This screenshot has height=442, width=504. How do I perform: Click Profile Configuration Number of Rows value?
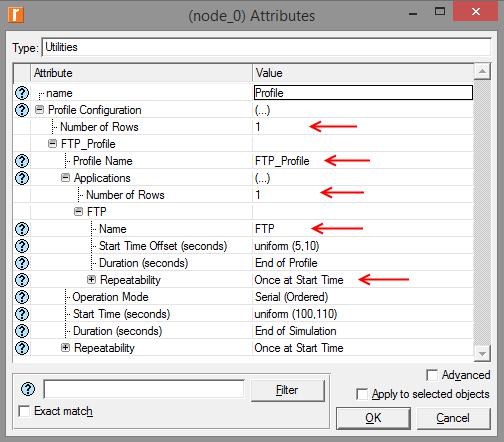click(x=258, y=127)
